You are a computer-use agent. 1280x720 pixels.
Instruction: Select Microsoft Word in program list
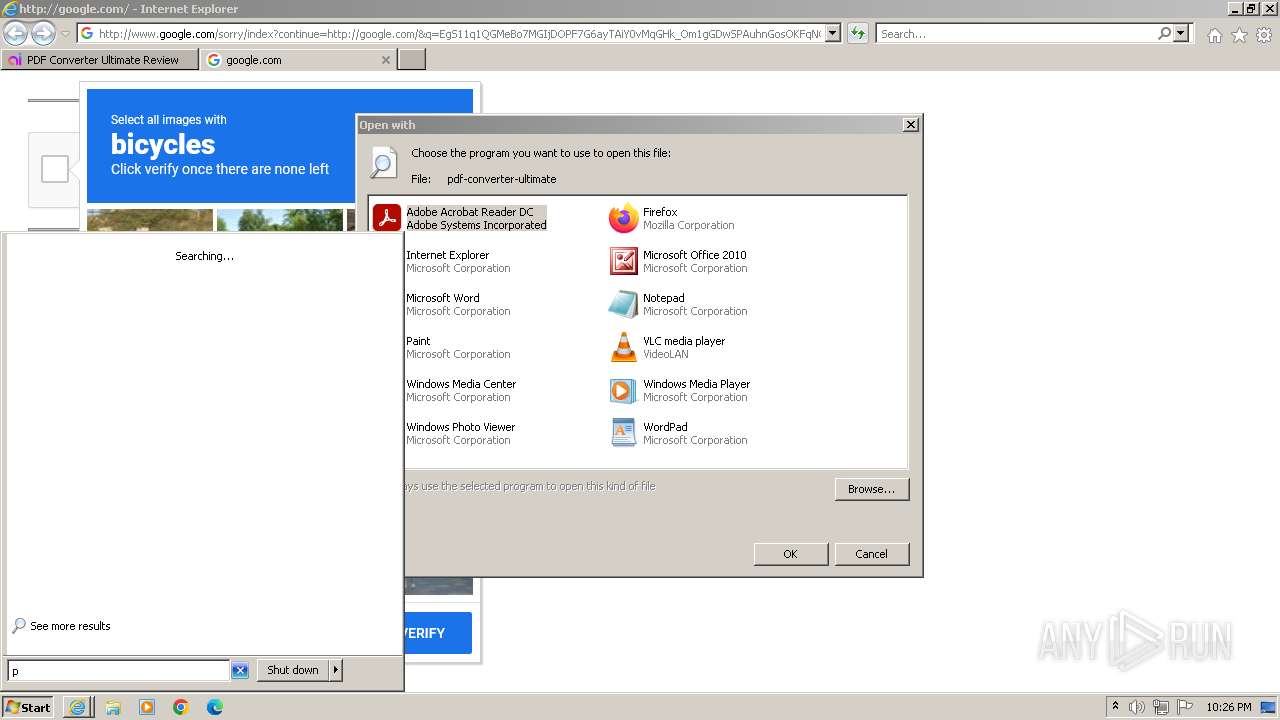(x=458, y=304)
